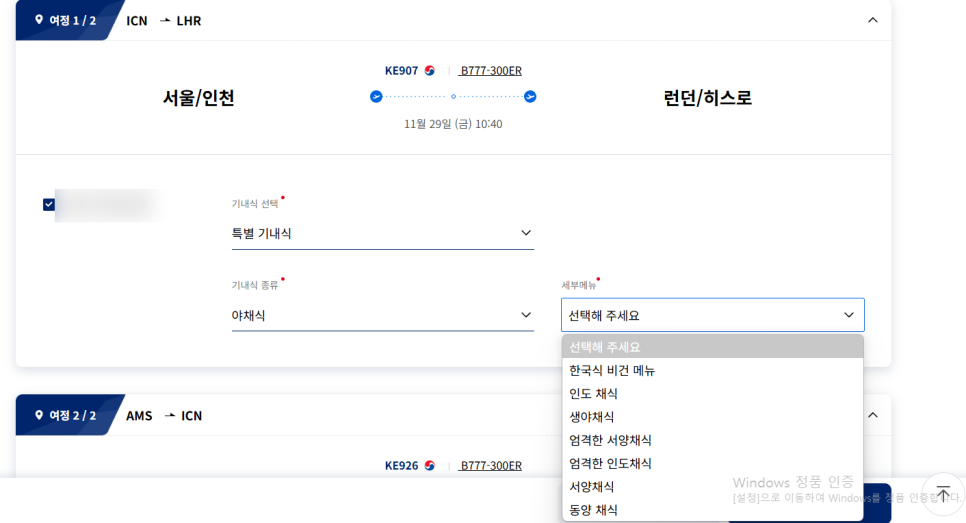Open the 기내식 선택 dropdown showing 특별 기내식

(x=383, y=233)
